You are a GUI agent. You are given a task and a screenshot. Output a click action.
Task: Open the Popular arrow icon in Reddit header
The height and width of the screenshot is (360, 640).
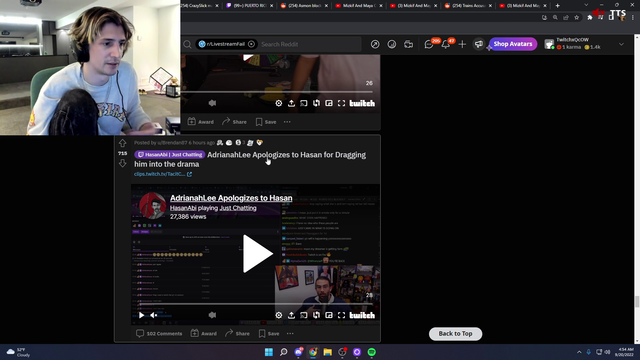point(375,44)
